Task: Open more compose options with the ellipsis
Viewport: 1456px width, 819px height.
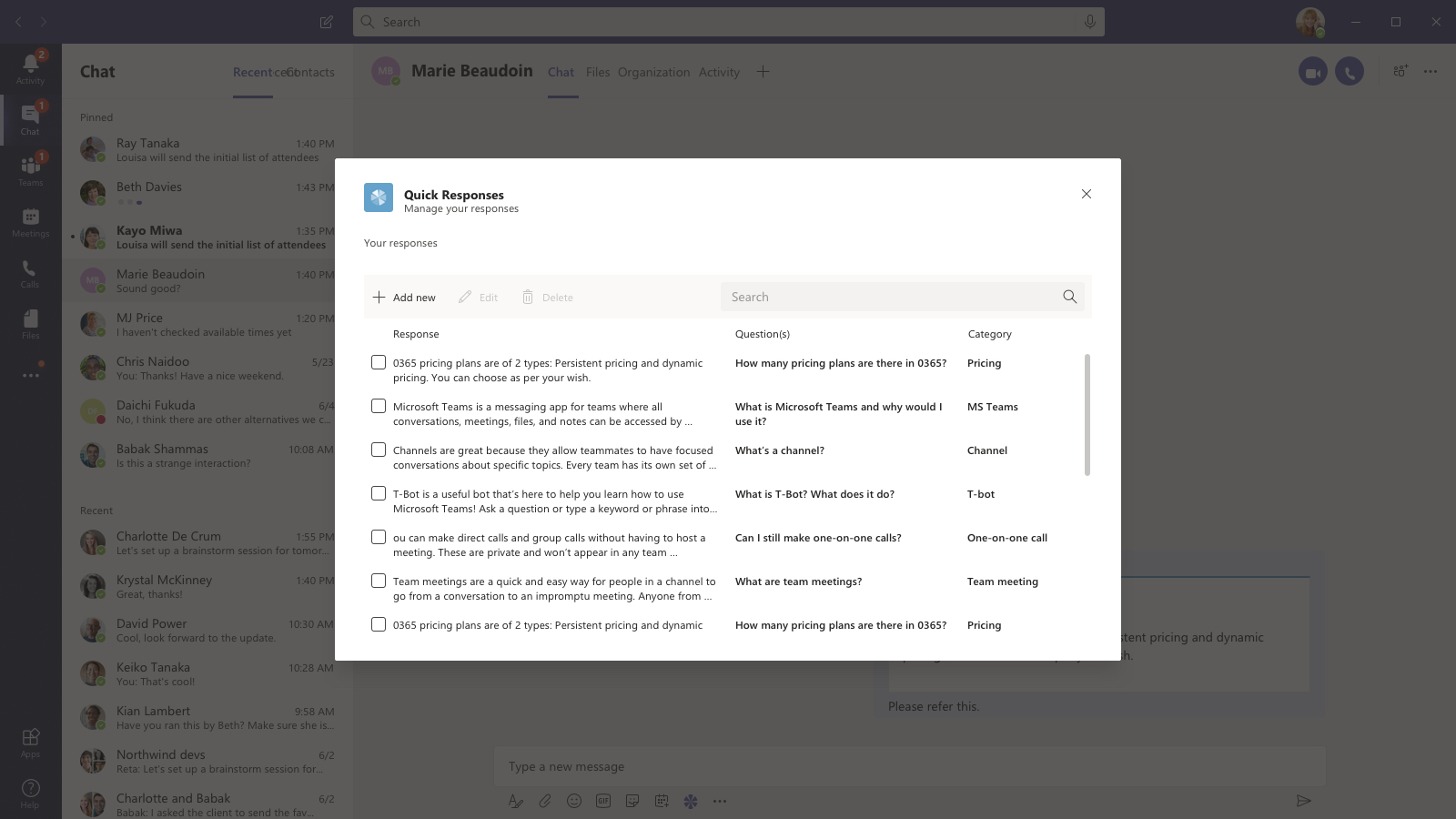Action: click(x=720, y=802)
